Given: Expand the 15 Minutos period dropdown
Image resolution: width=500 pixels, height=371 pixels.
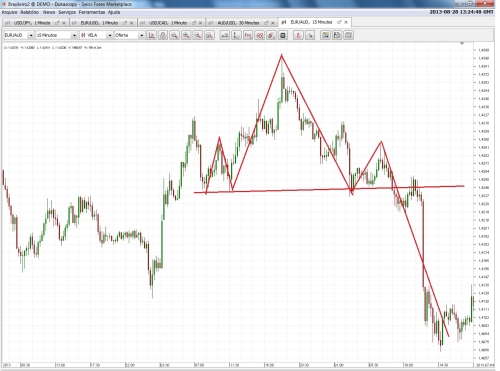Looking at the screenshot, I should (x=74, y=35).
